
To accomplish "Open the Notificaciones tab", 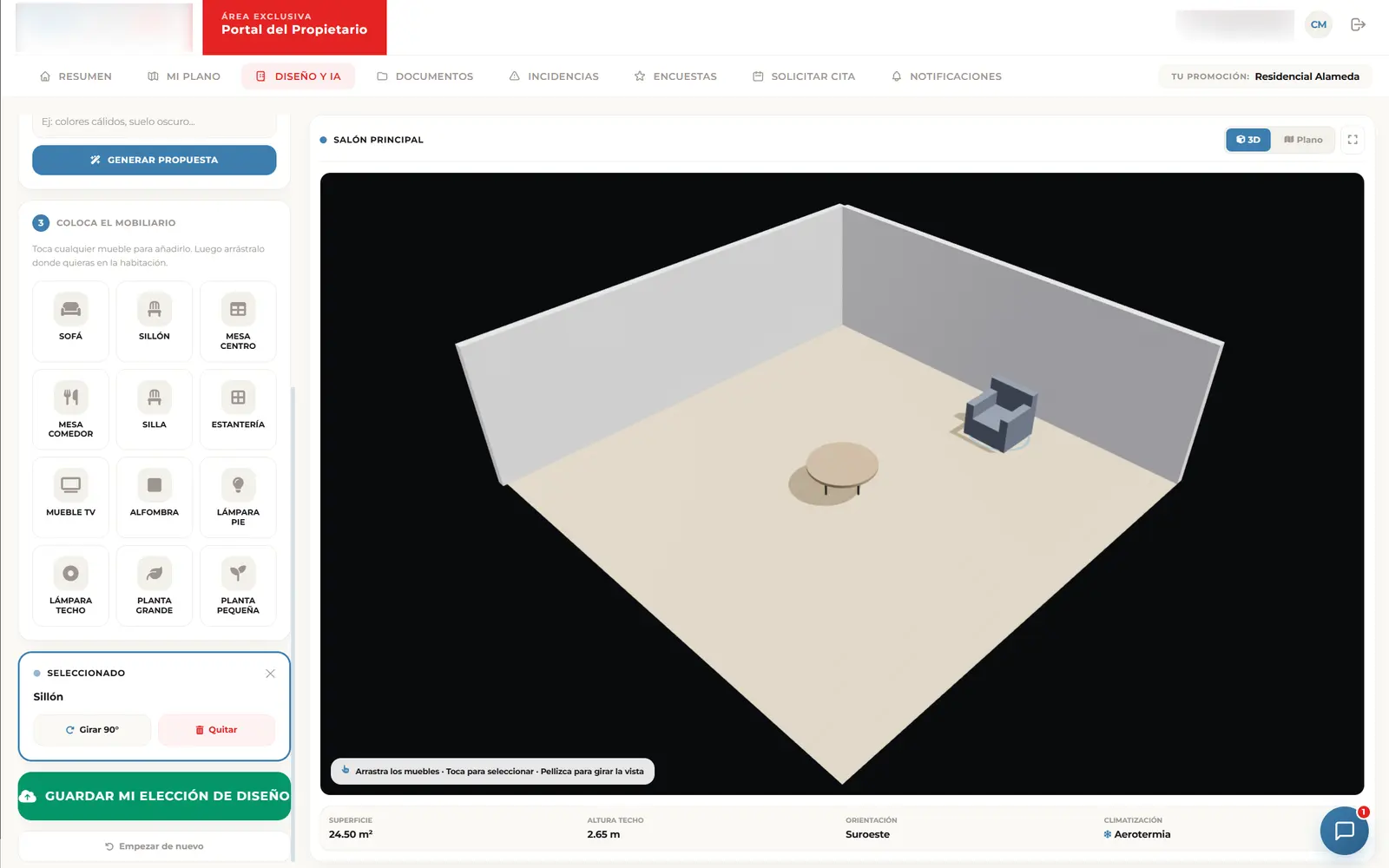I will (x=946, y=76).
